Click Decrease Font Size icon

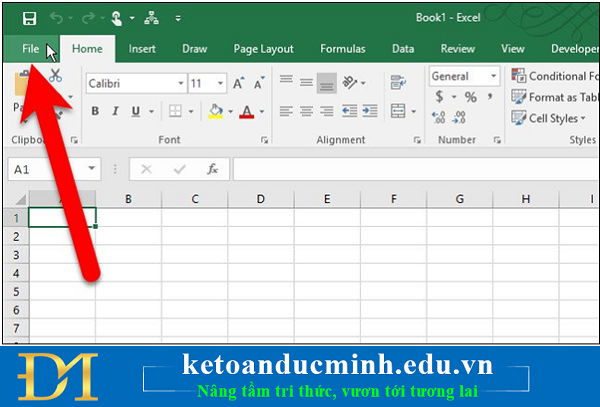click(x=259, y=83)
